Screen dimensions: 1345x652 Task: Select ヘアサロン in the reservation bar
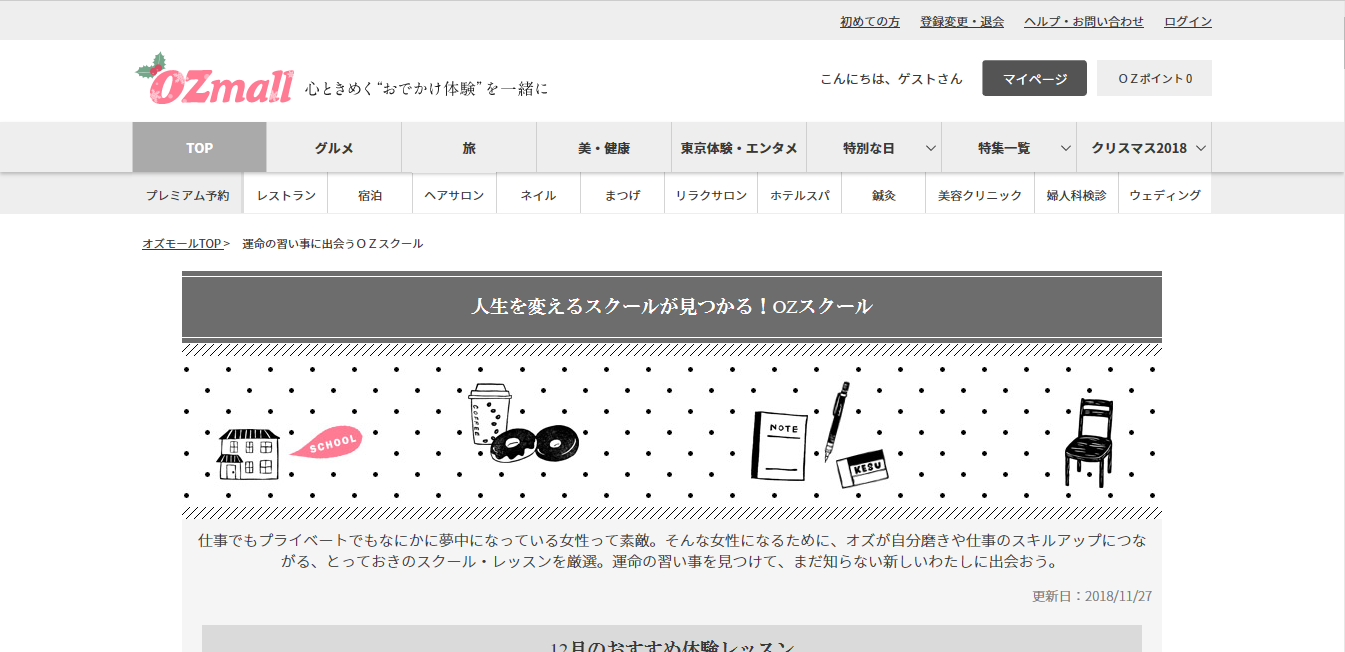pyautogui.click(x=454, y=196)
